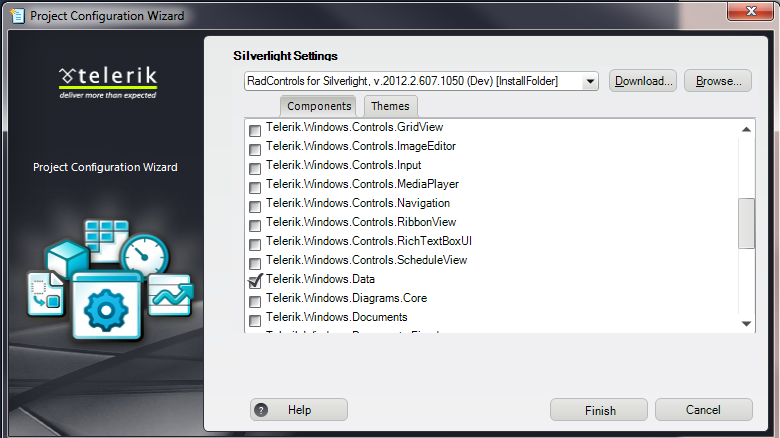This screenshot has height=438, width=780.
Task: Tick Telerik.Windows.Controls.RichTextBoxUI checkbox
Action: click(x=255, y=245)
